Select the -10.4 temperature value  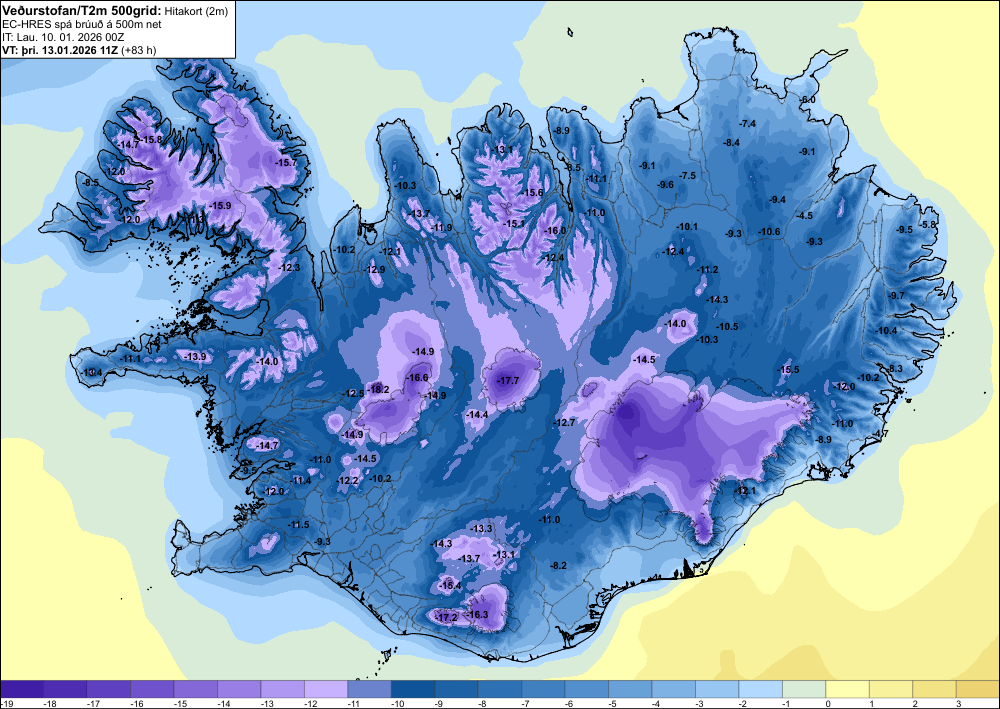pos(886,330)
